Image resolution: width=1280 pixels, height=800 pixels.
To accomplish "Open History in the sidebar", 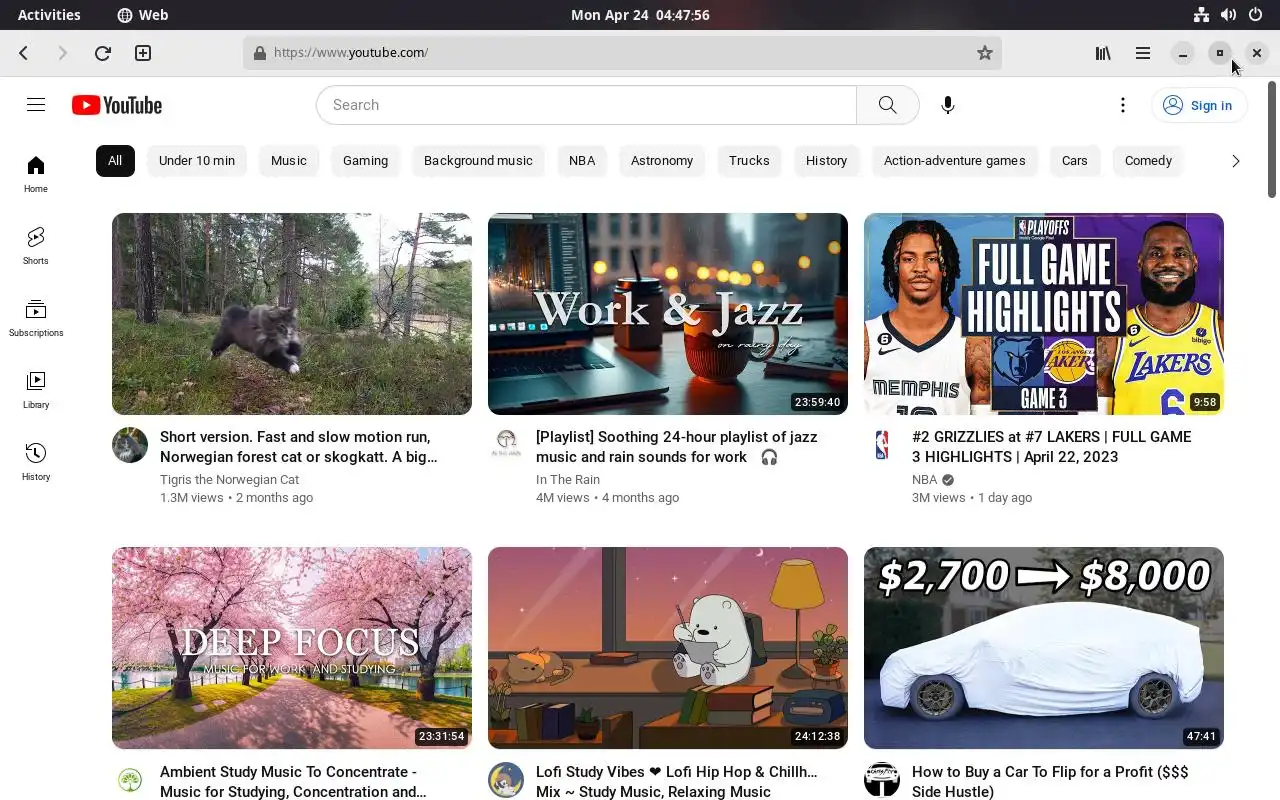I will 36,462.
